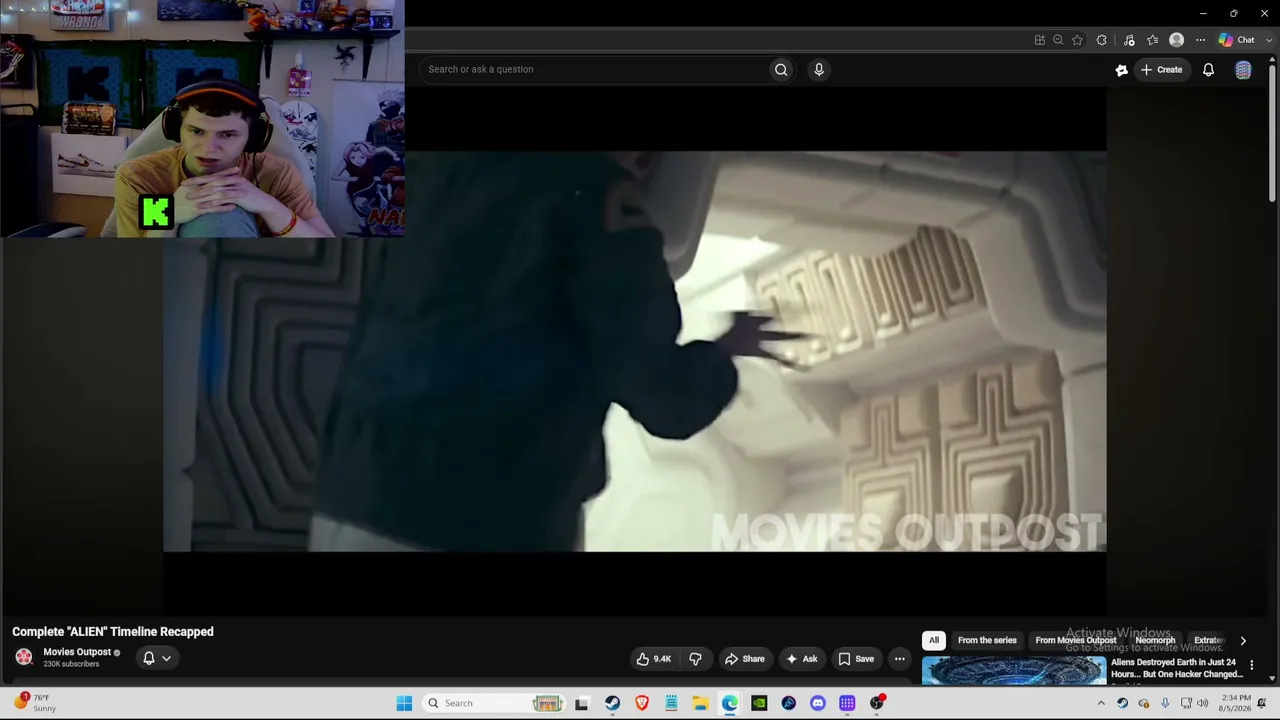Open the browser profile avatar
This screenshot has width=1280, height=720.
tap(1177, 40)
